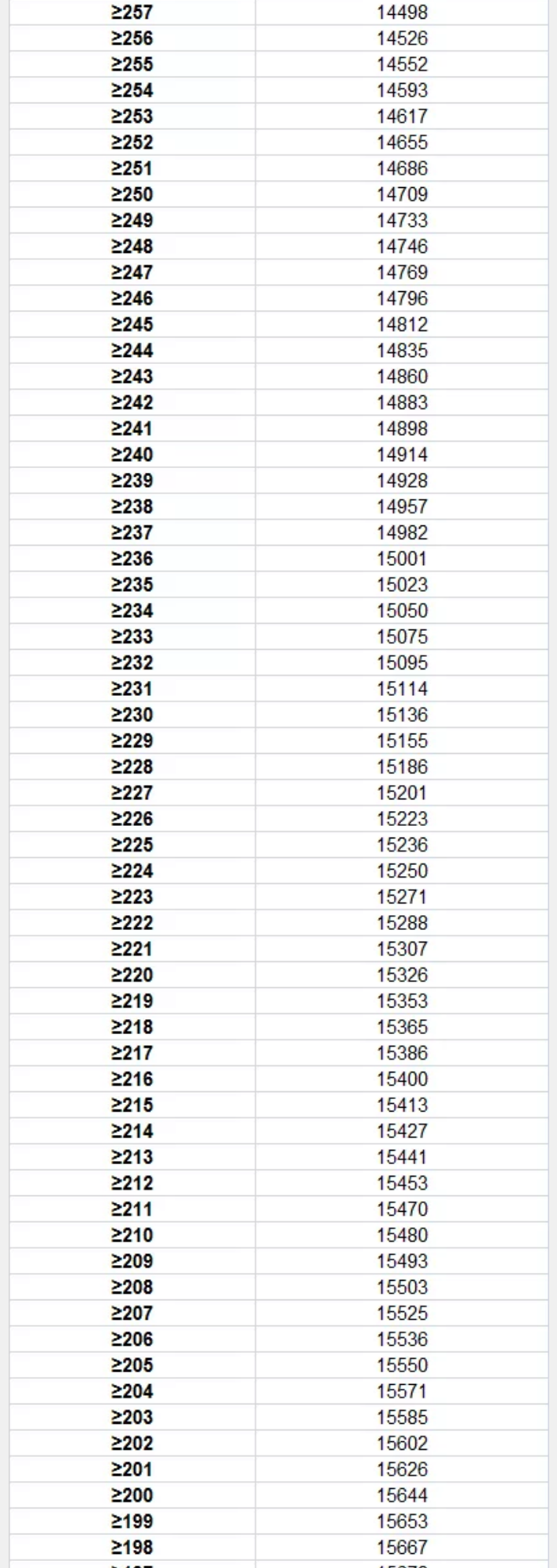Select the value 14883
This screenshot has width=557, height=1568.
[402, 402]
